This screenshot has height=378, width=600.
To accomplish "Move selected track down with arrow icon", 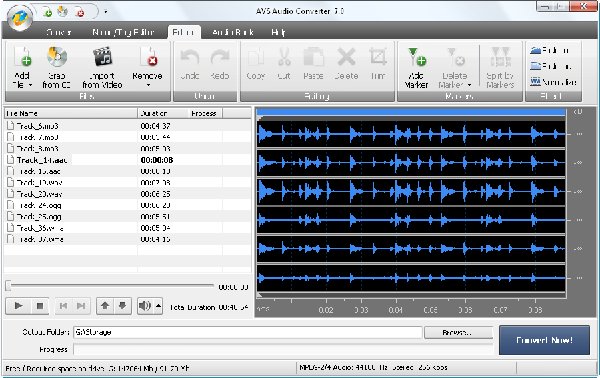I will point(122,306).
